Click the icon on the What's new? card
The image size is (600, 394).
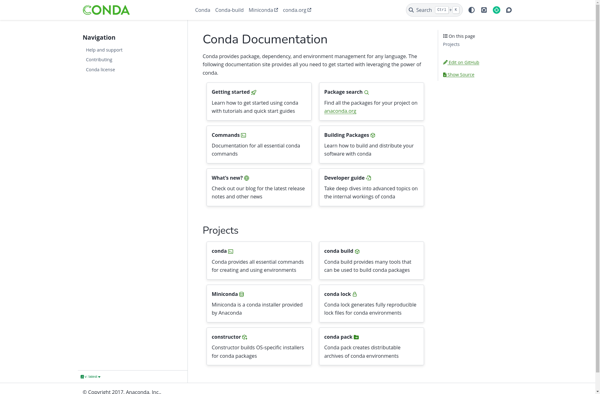246,178
